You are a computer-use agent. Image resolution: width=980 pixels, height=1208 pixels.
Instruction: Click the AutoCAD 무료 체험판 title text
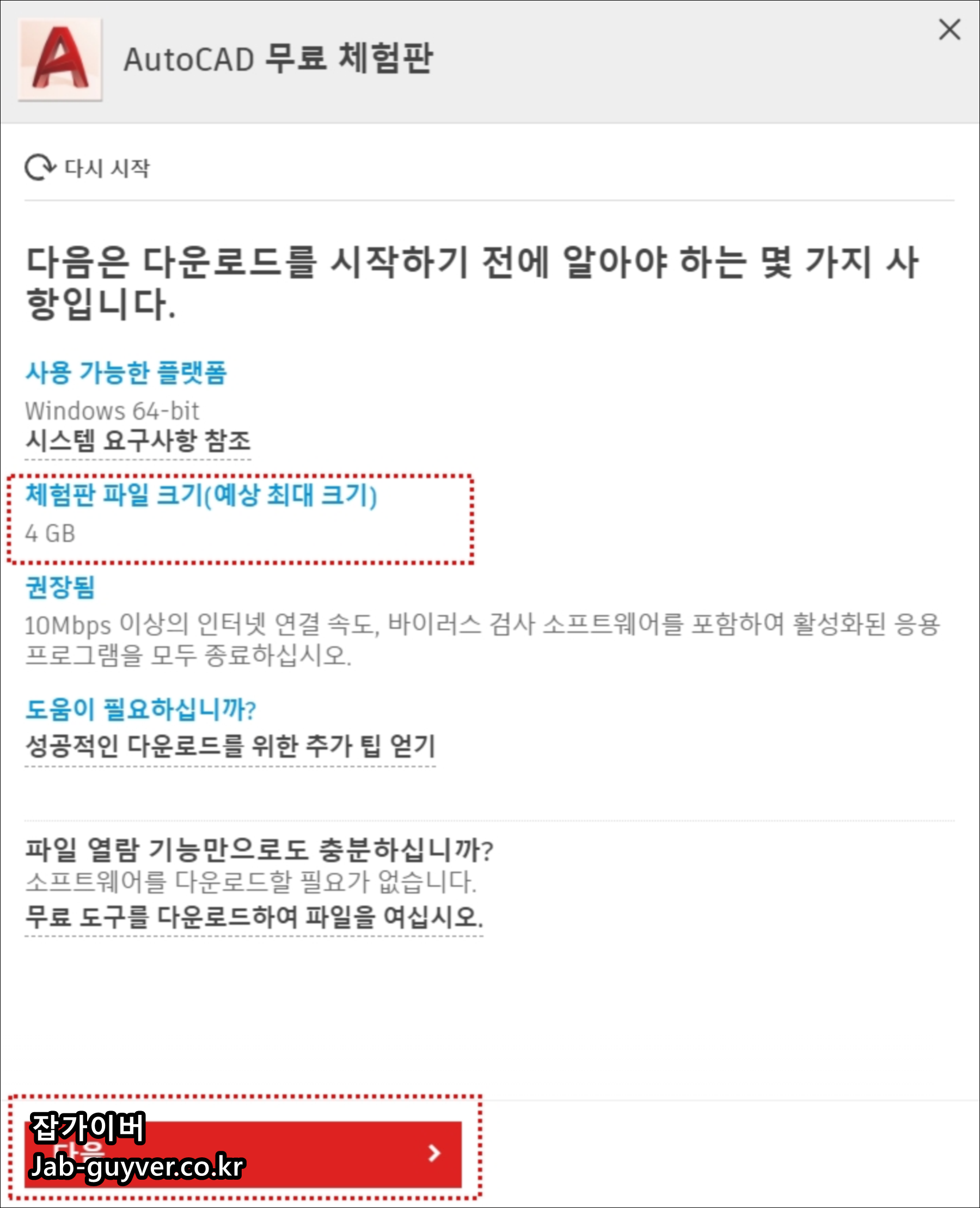(278, 59)
